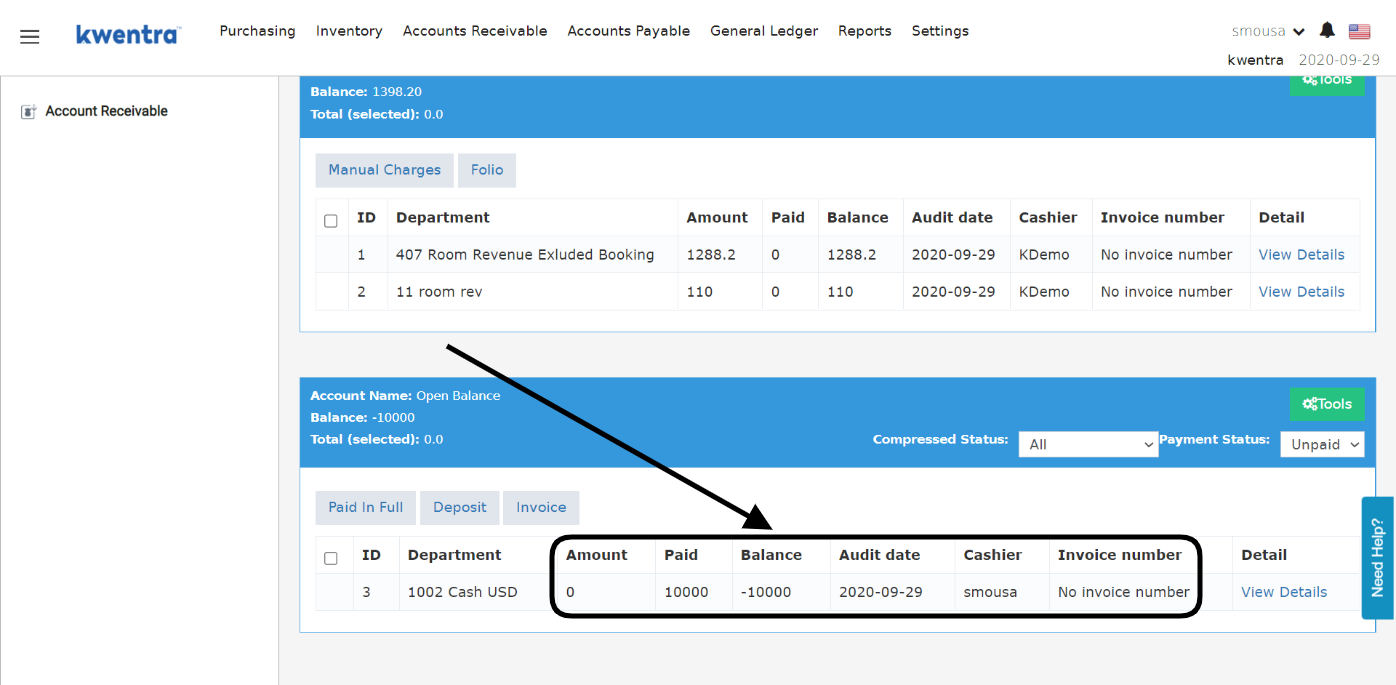The width and height of the screenshot is (1396, 685).
Task: View Details for 1002 Cash USD row
Action: pos(1284,592)
